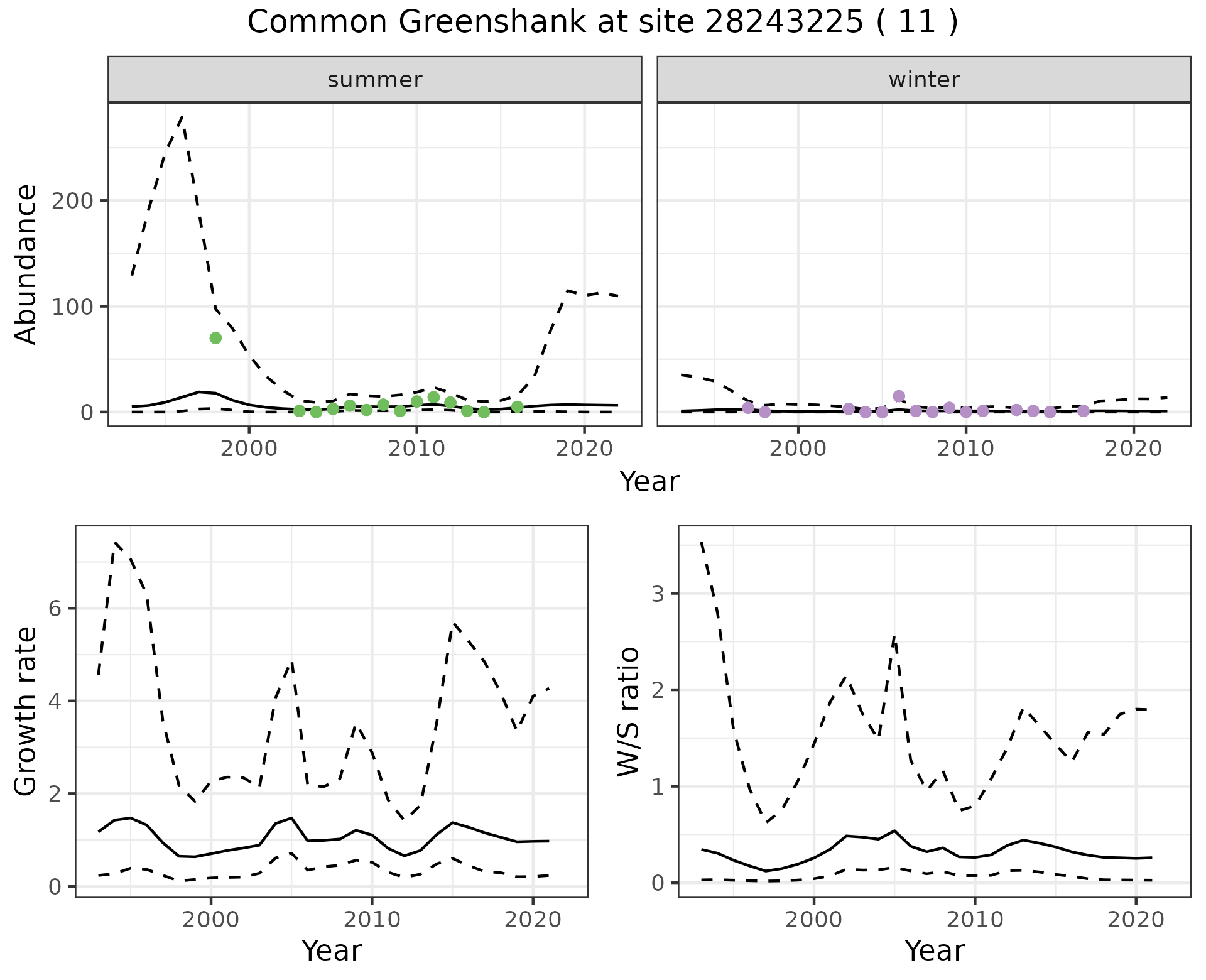Click the Year label between the top and bottom panels
Viewport: 1206px width, 980px height.
pos(649,482)
